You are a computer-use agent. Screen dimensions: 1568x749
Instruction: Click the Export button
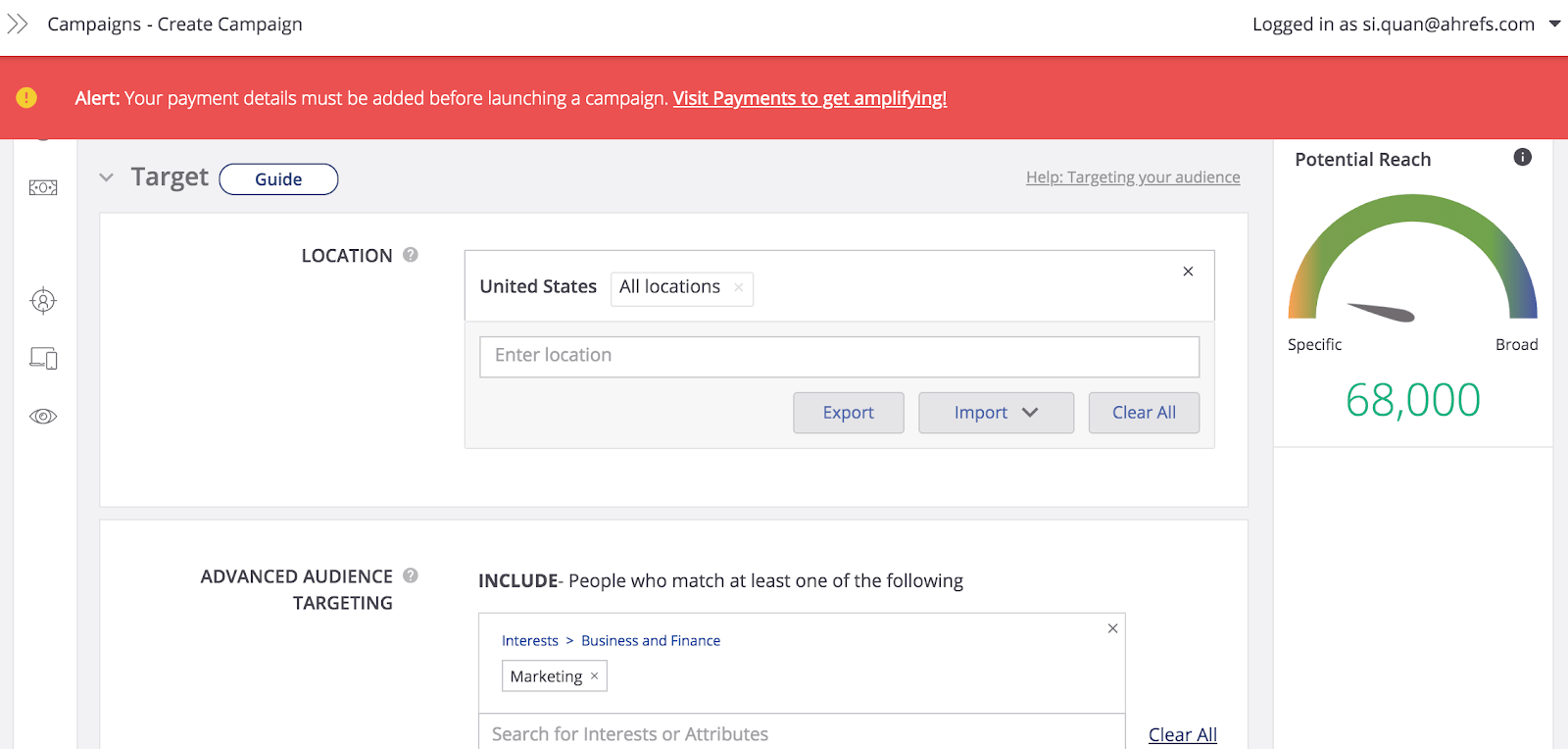tap(848, 413)
